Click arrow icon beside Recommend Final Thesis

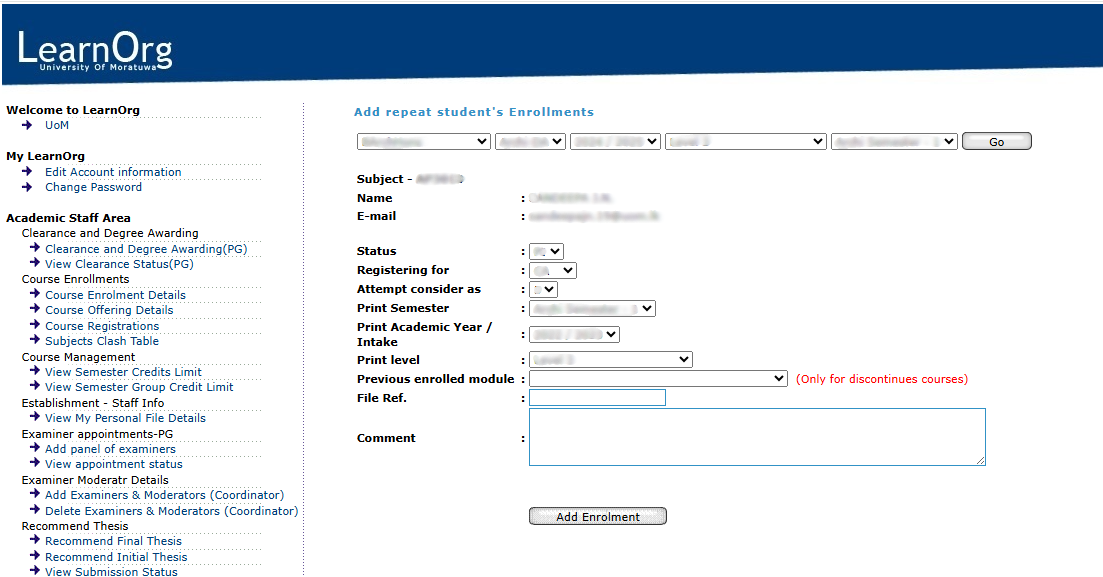point(35,540)
